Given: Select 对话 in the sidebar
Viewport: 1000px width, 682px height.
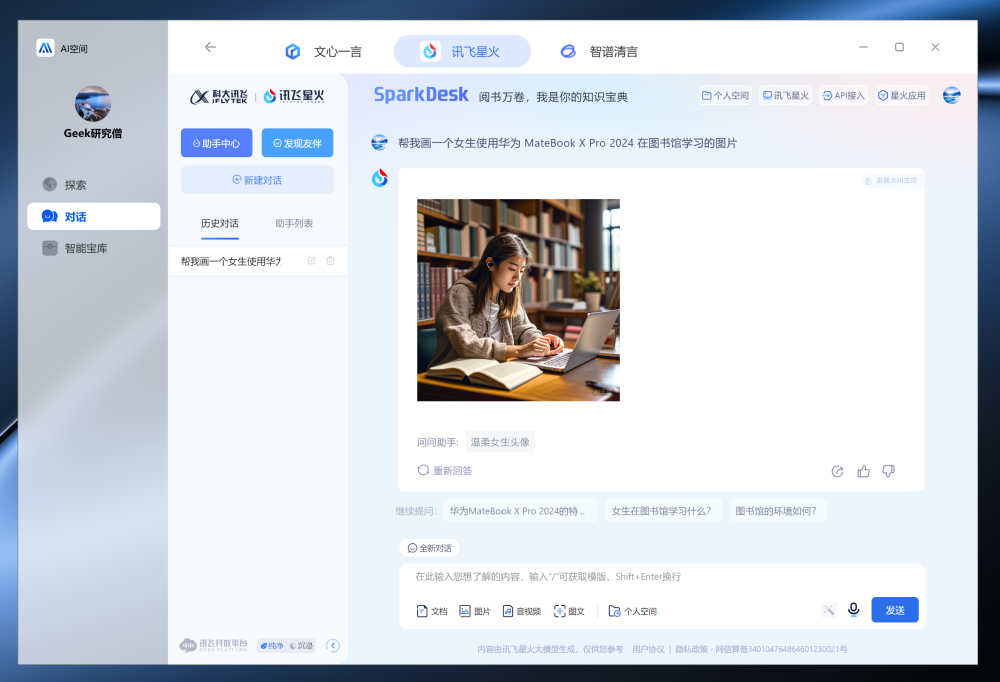Looking at the screenshot, I should tap(94, 216).
